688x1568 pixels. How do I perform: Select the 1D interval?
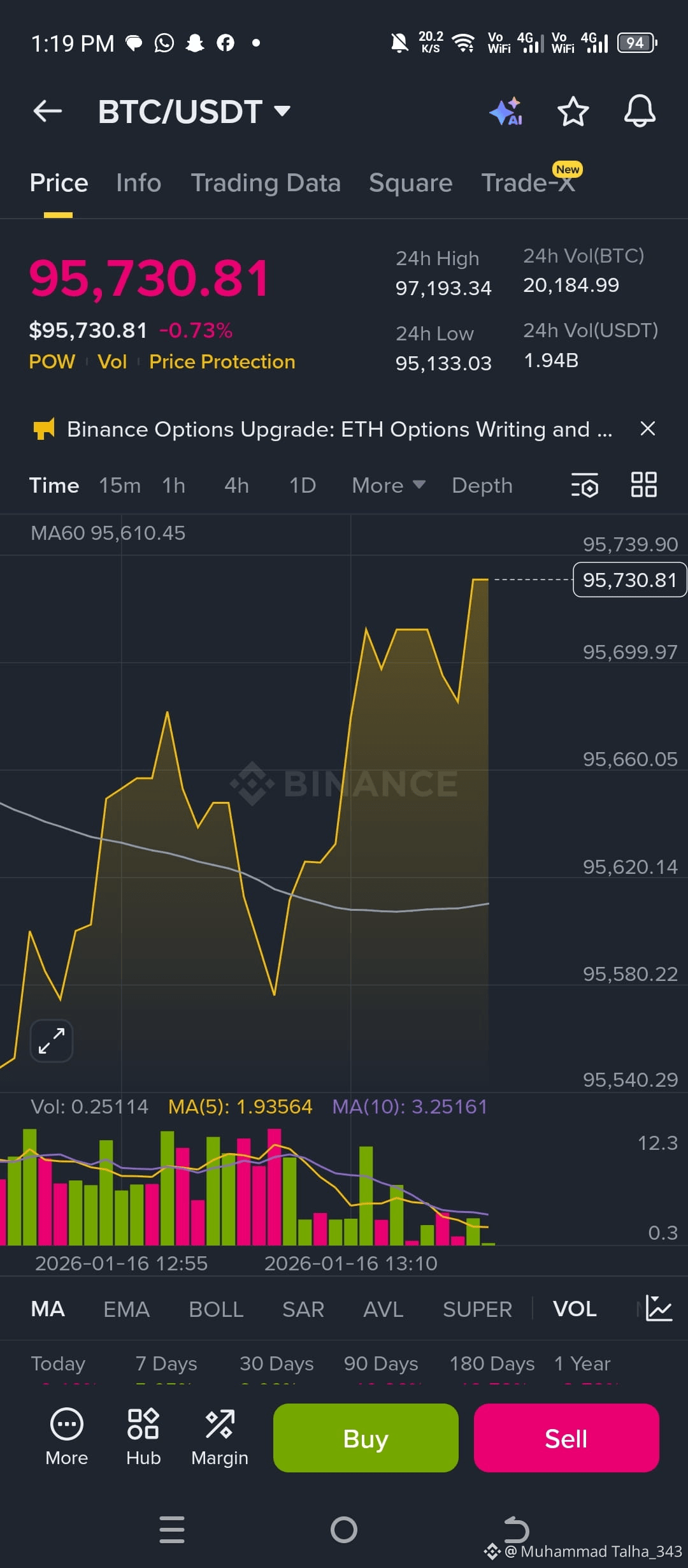tap(303, 485)
